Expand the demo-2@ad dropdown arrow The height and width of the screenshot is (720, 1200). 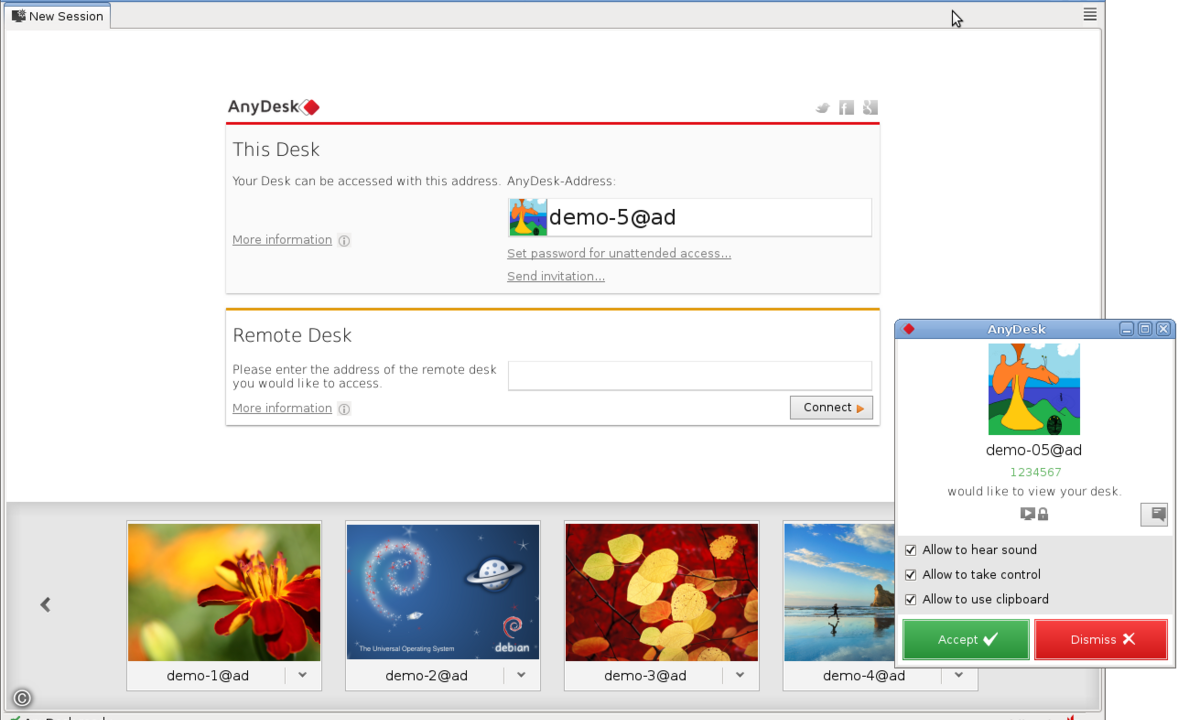pos(522,675)
